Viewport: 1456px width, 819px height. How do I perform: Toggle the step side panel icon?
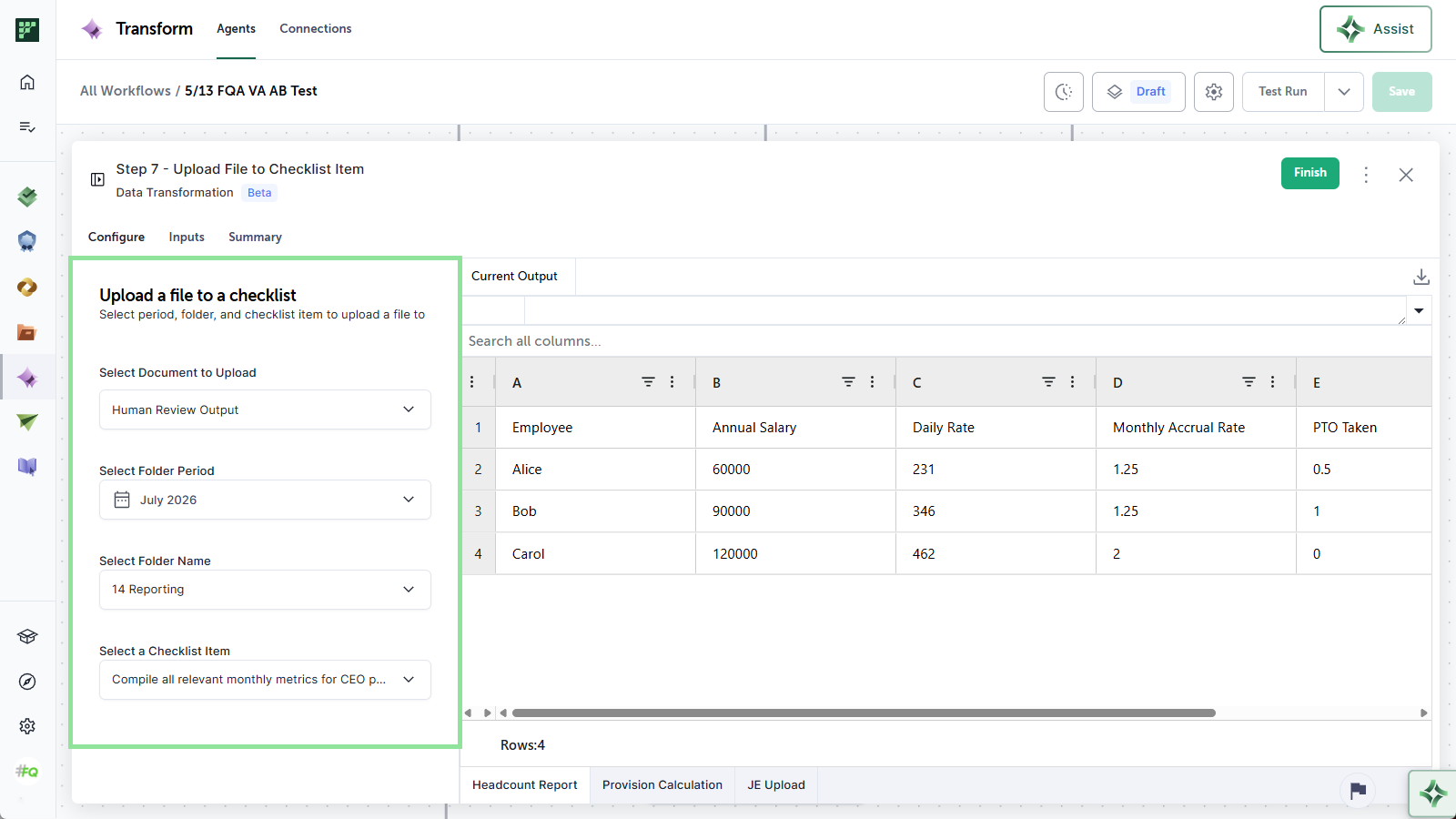[97, 179]
